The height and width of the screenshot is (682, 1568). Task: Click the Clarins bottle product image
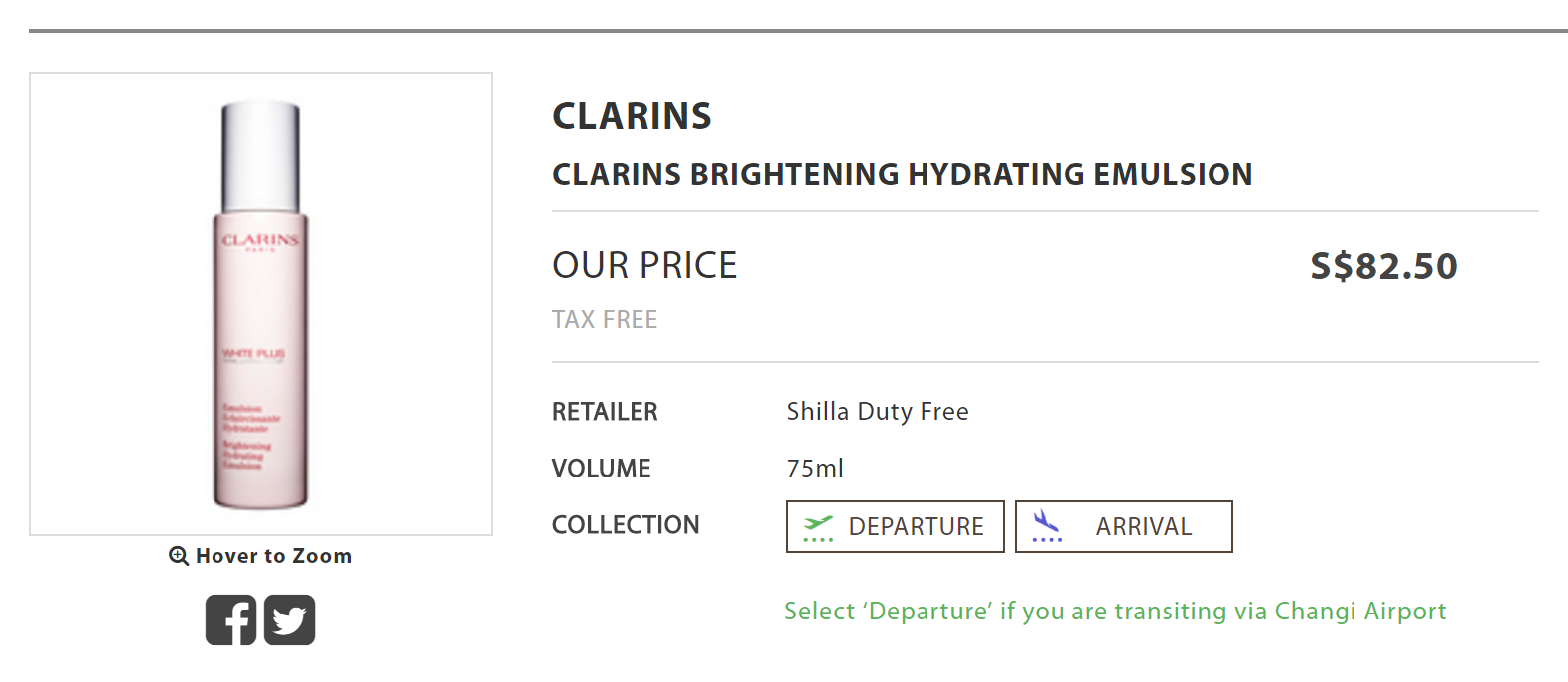(260, 305)
